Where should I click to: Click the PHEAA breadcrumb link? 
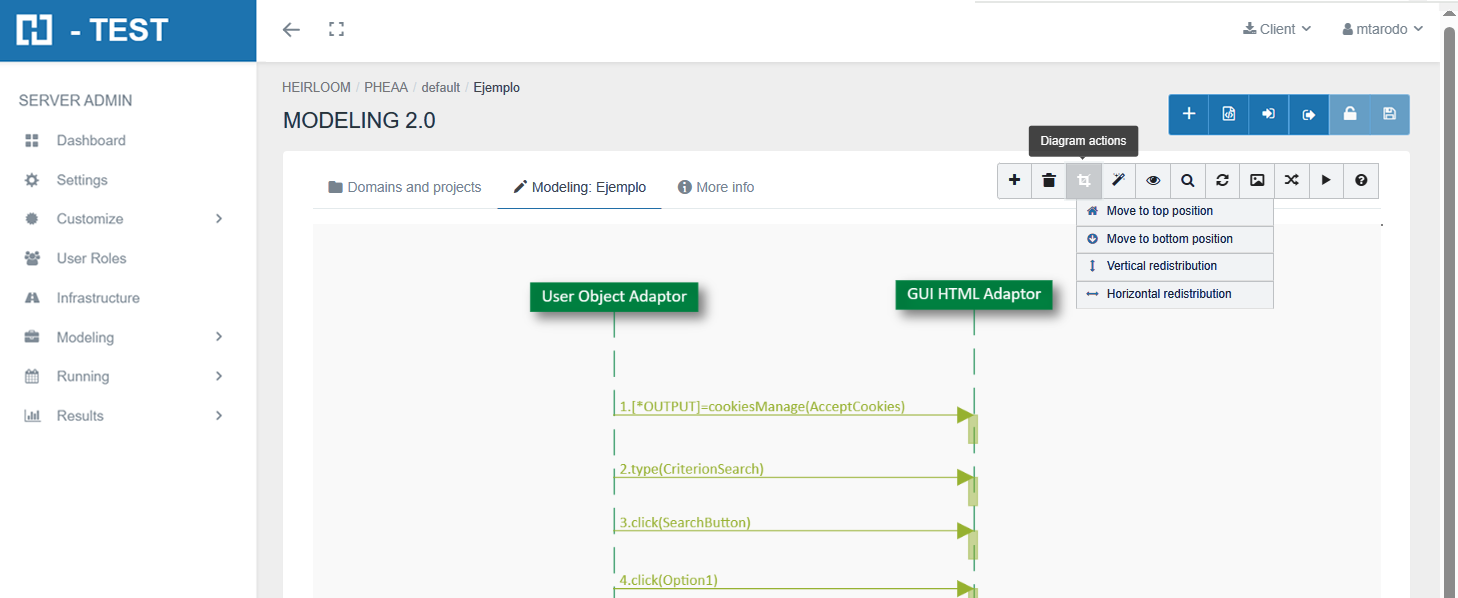point(386,88)
